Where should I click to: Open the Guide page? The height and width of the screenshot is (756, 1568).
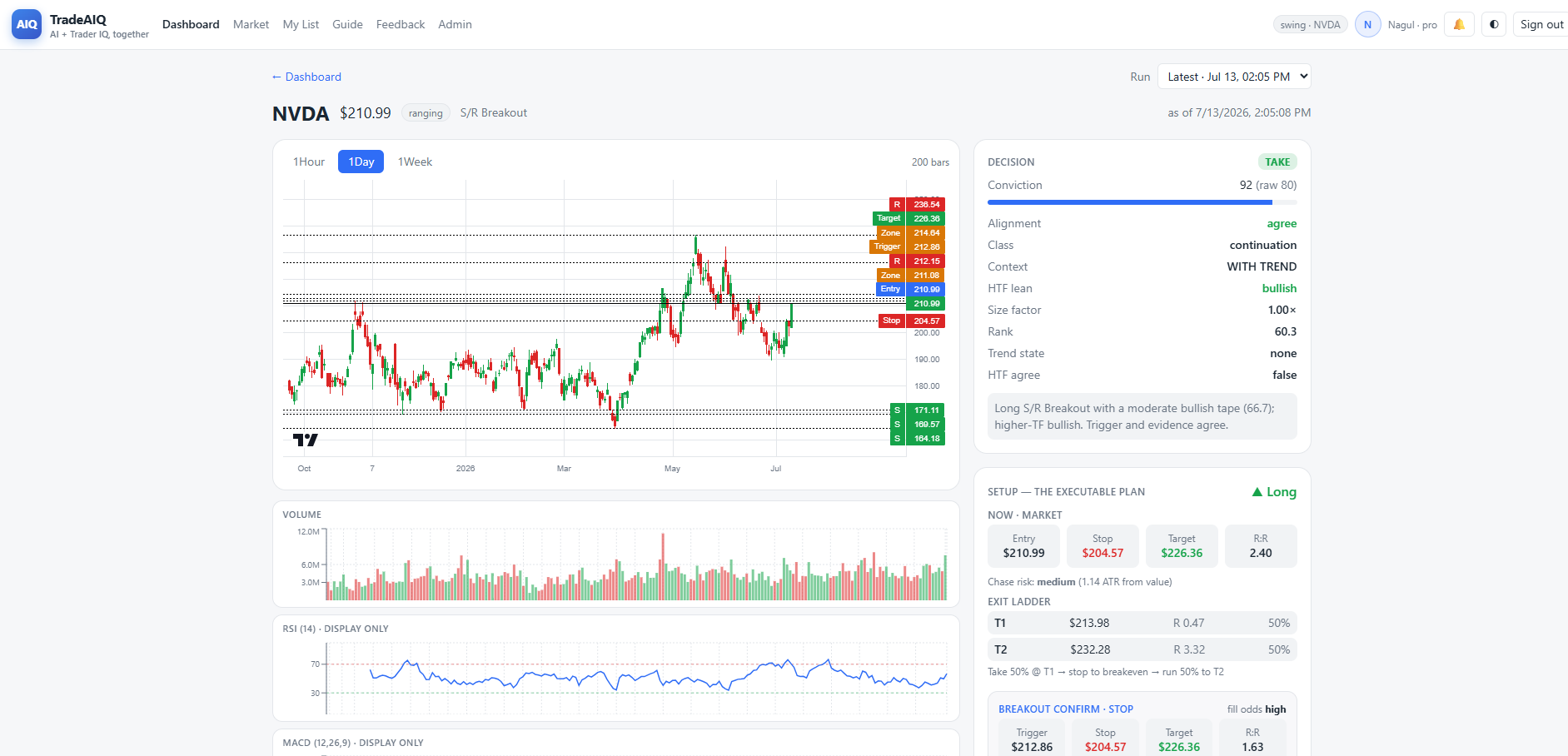pos(347,24)
